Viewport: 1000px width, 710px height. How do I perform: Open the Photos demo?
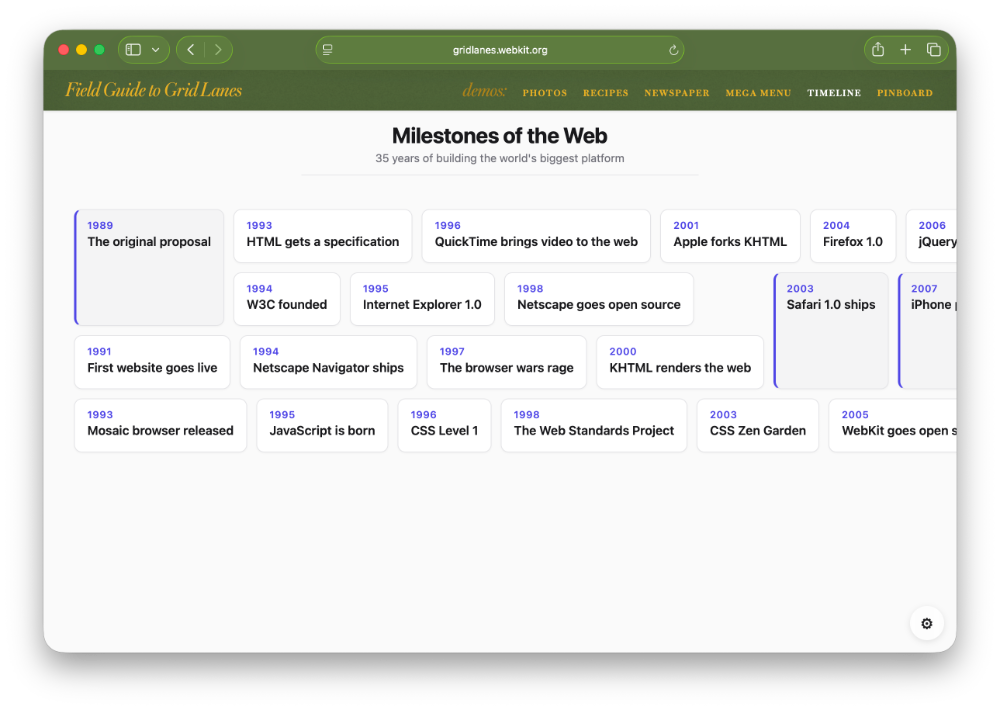[x=545, y=93]
